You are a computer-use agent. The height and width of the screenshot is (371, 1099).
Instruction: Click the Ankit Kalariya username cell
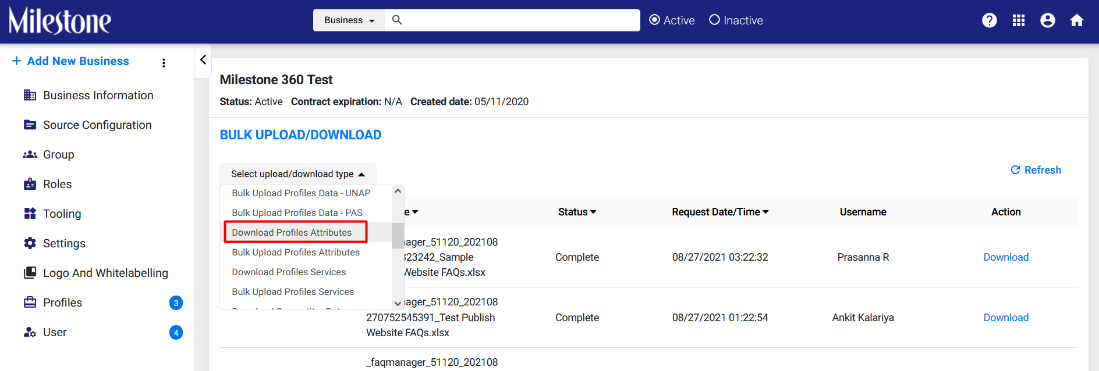tap(863, 318)
